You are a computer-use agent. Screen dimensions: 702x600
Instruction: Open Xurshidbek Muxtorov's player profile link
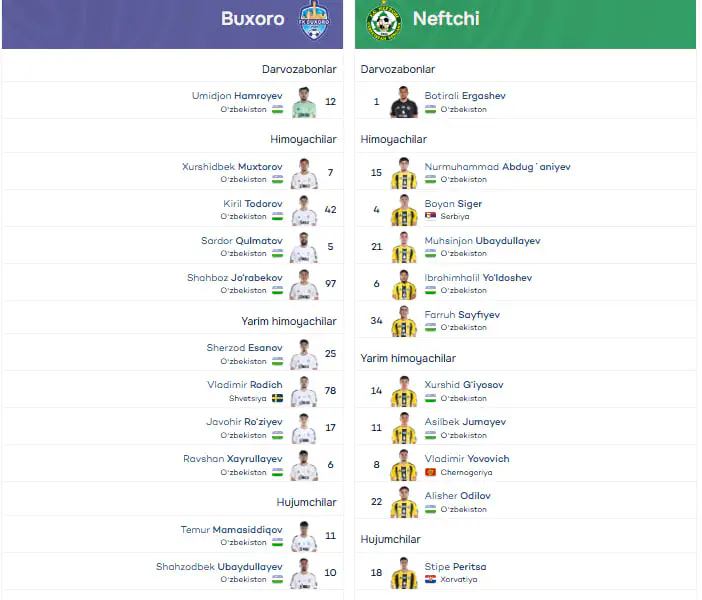pos(232,167)
